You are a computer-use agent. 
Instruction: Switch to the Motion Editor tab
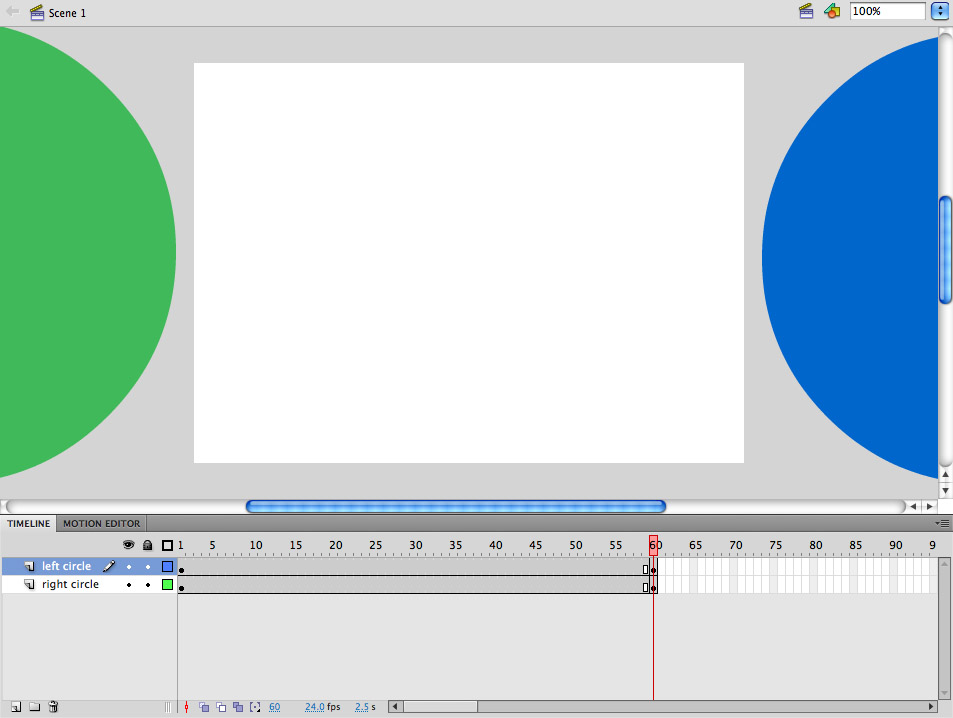click(x=101, y=523)
